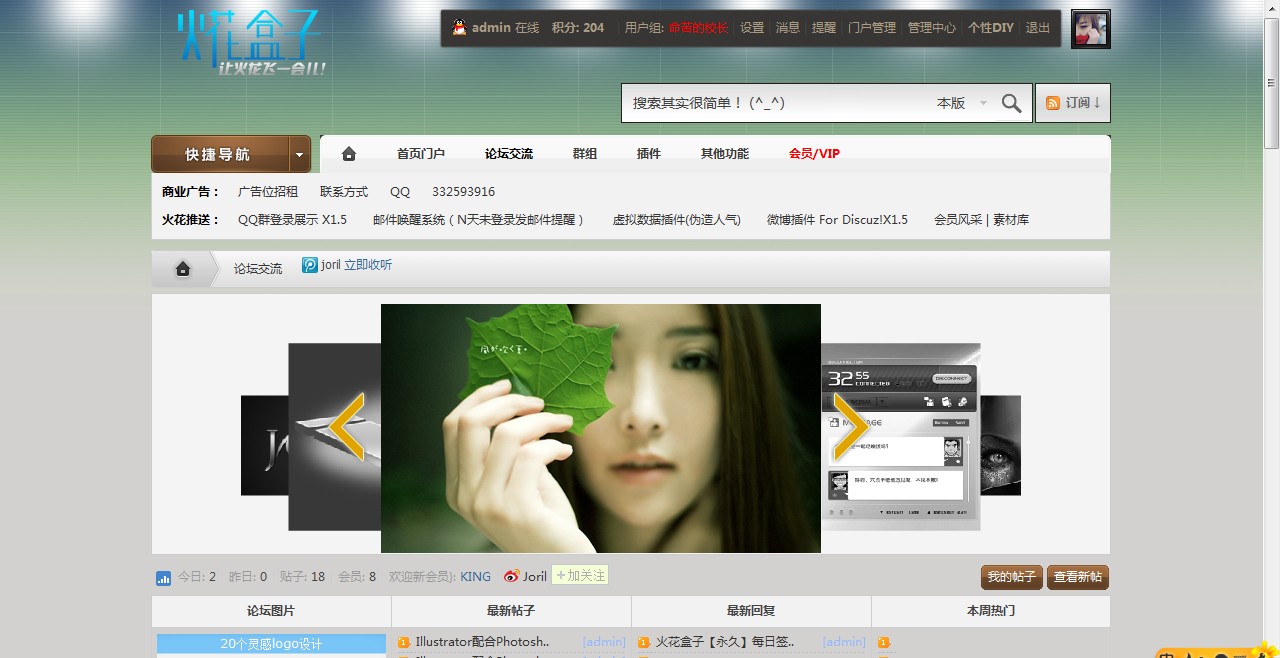Select the eye close-up slide thumbnail
Screen dimensions: 1280x658
(1001, 446)
